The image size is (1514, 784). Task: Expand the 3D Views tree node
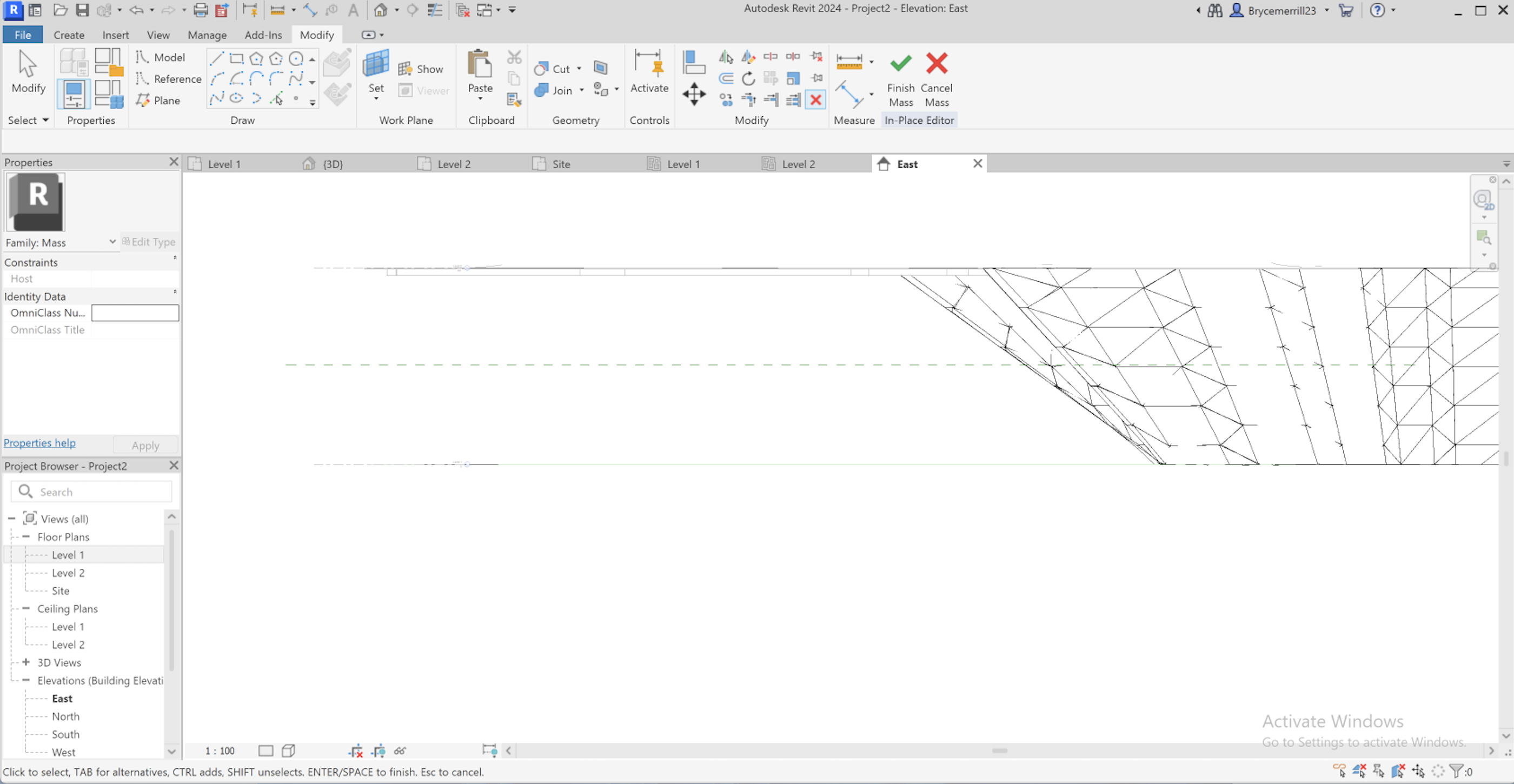(x=26, y=662)
